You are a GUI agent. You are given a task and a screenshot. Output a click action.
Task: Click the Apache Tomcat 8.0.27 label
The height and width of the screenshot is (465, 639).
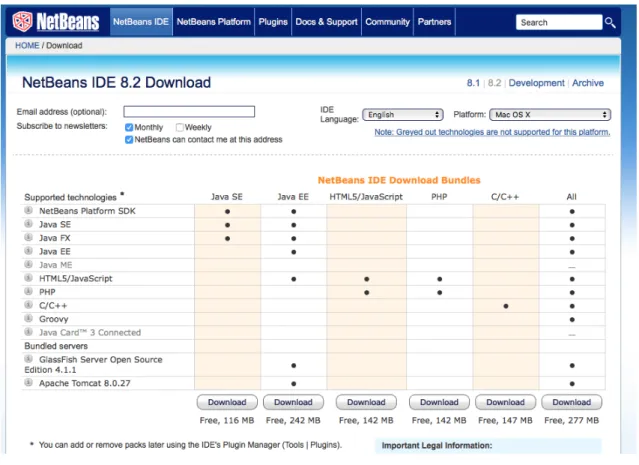click(85, 383)
